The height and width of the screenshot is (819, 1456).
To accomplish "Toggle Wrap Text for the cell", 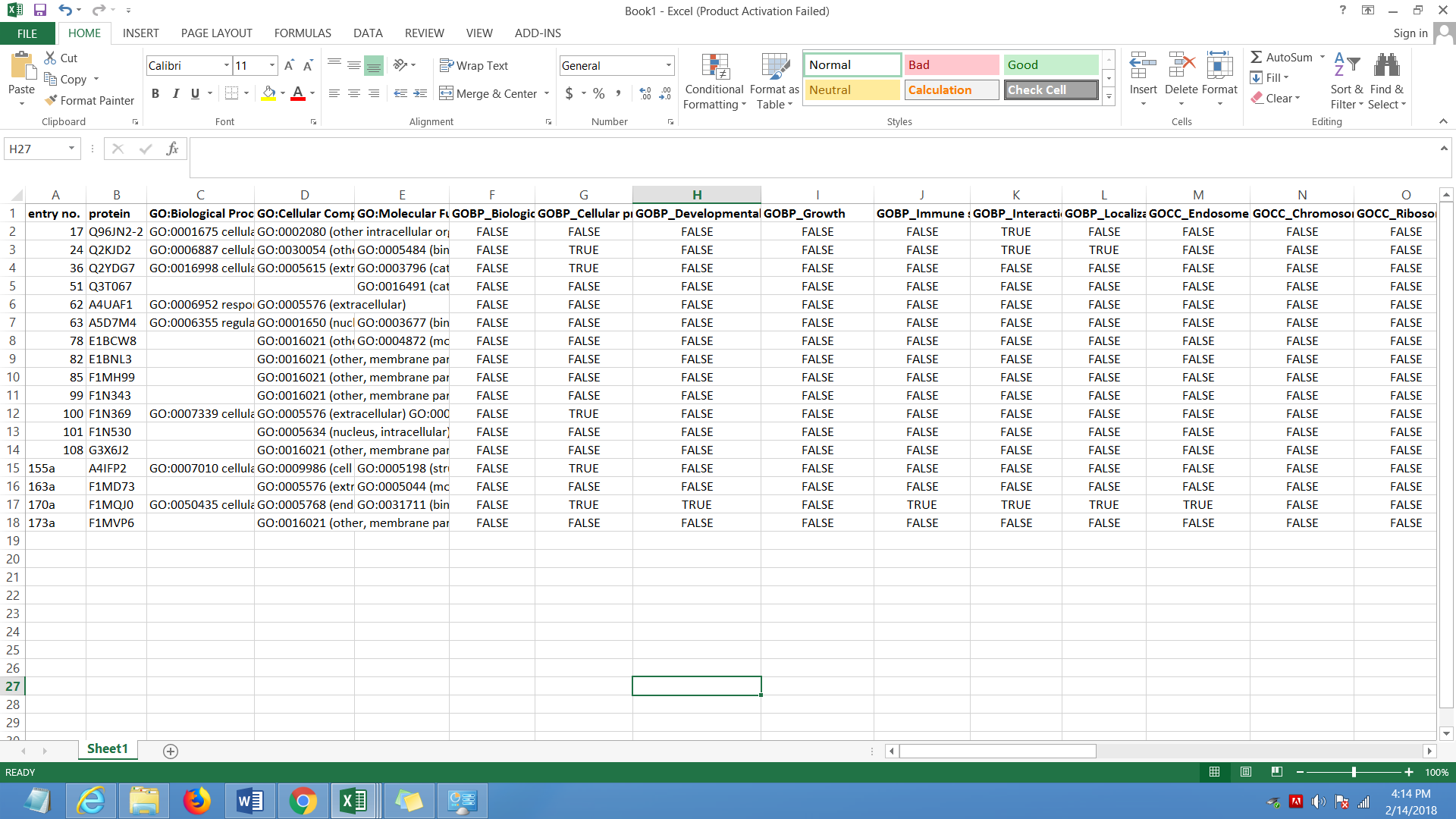I will click(474, 66).
